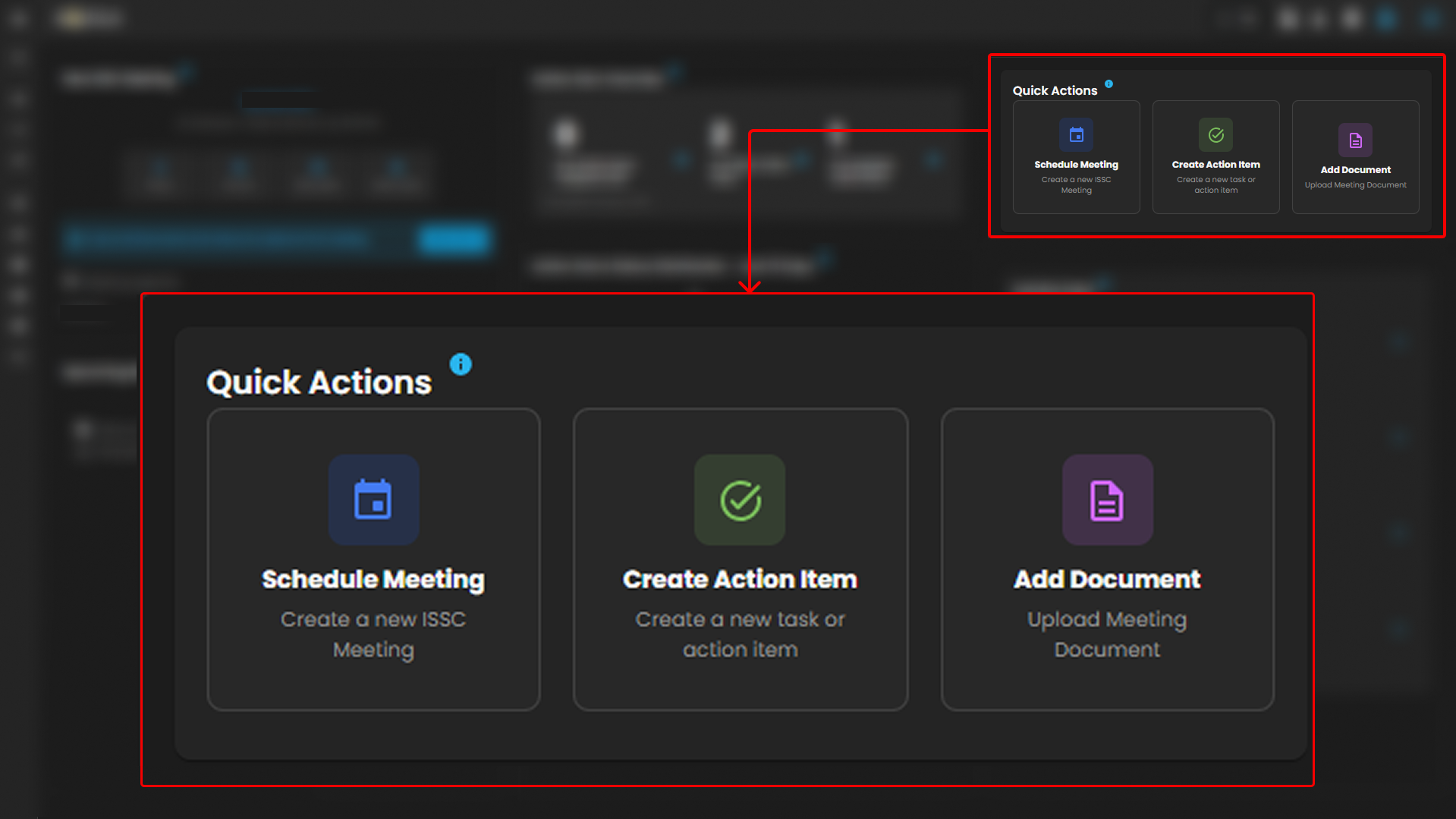Click the green checkmark icon in the enlarged Create Action Item card

tap(740, 500)
